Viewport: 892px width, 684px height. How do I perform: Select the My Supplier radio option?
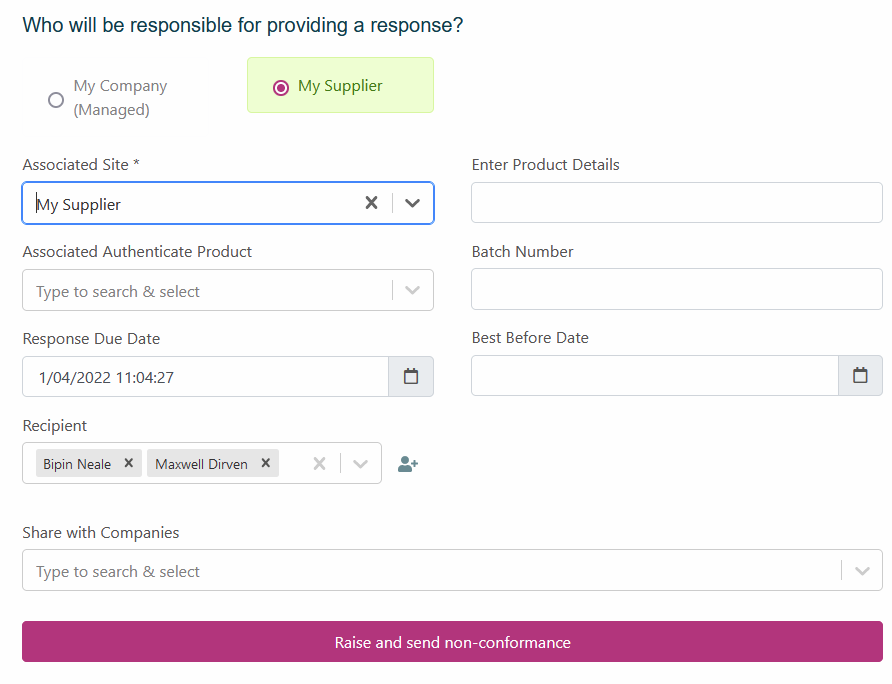281,87
